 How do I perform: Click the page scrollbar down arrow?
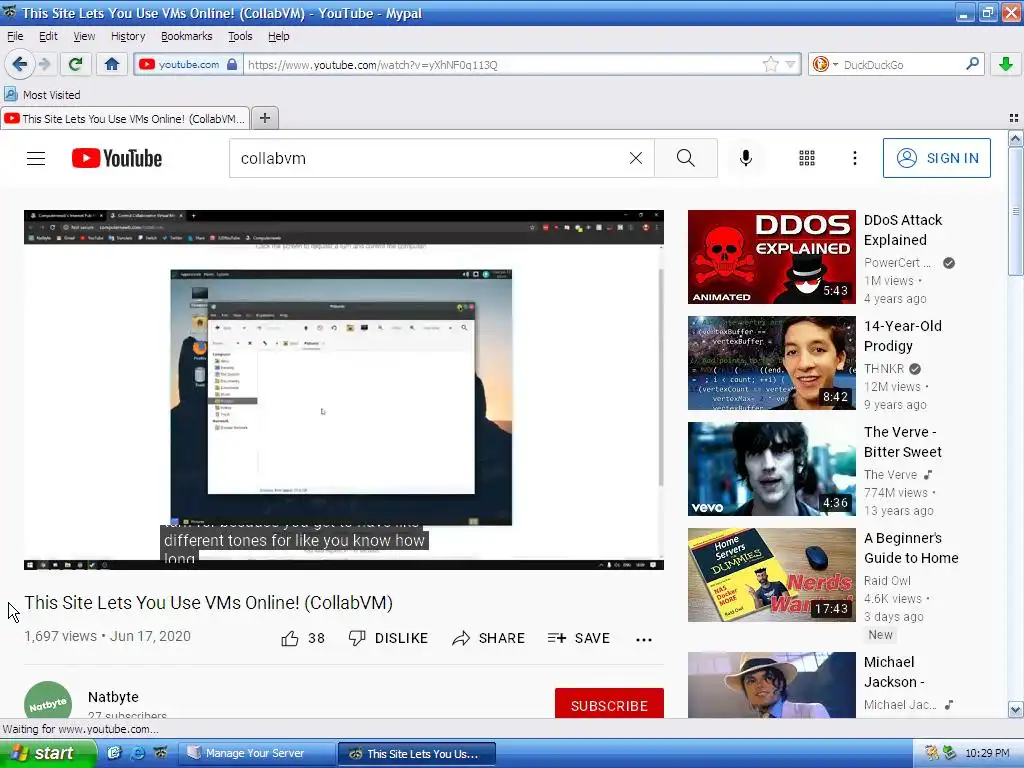(x=1015, y=710)
